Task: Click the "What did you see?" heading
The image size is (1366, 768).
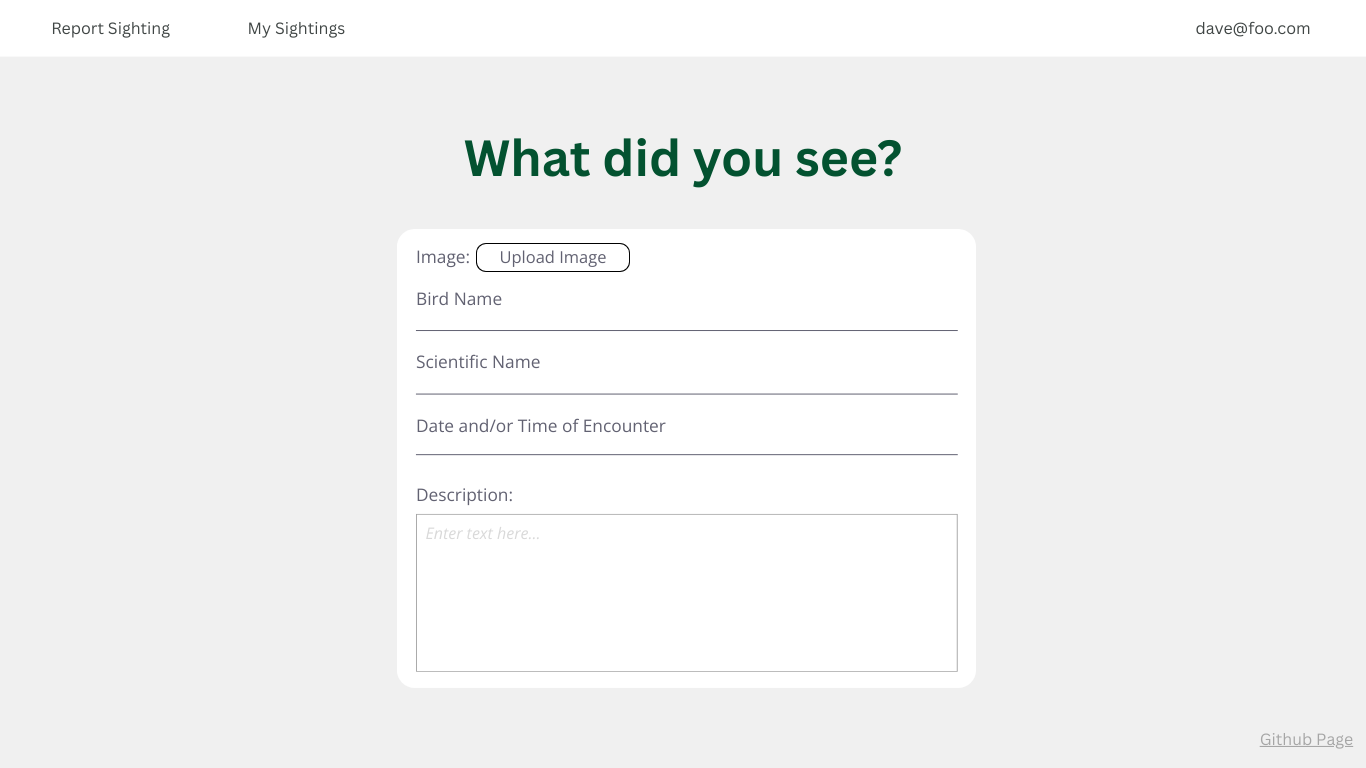Action: pyautogui.click(x=683, y=158)
